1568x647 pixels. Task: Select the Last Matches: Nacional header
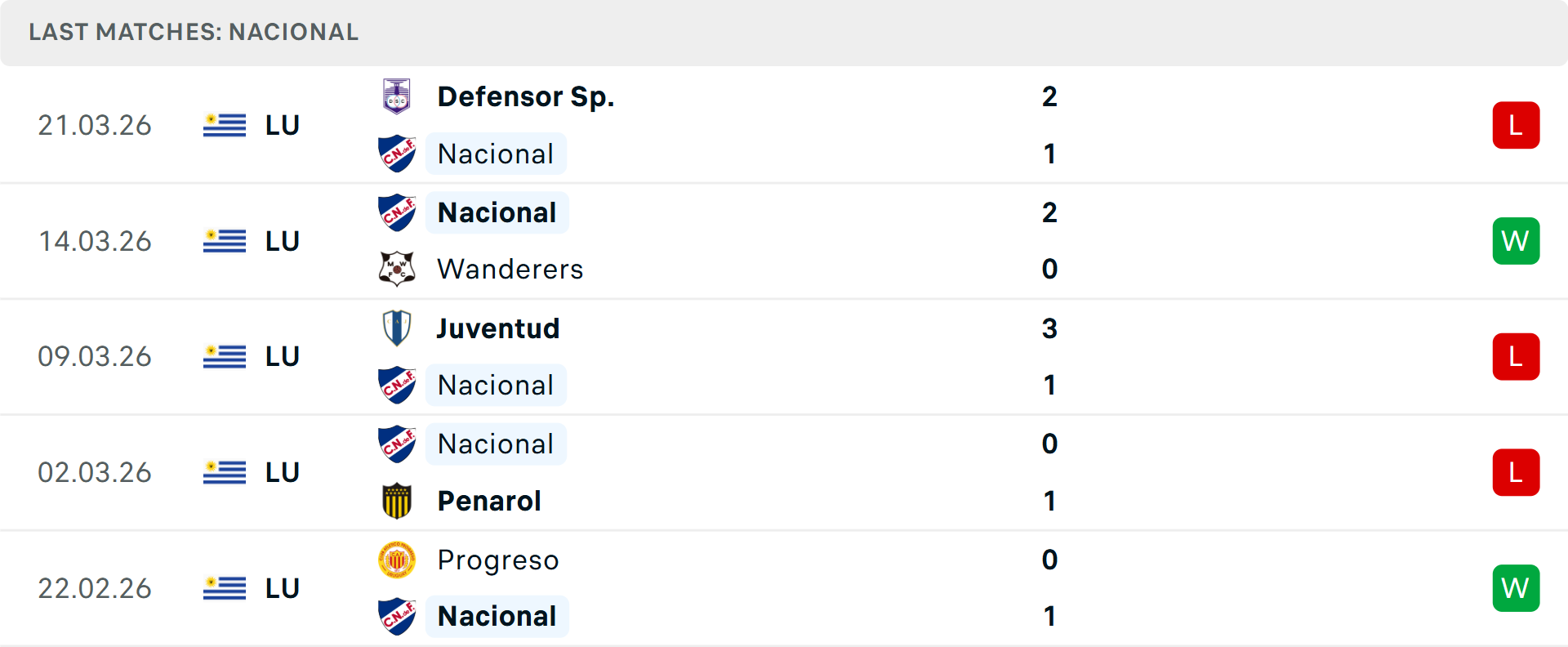point(194,32)
